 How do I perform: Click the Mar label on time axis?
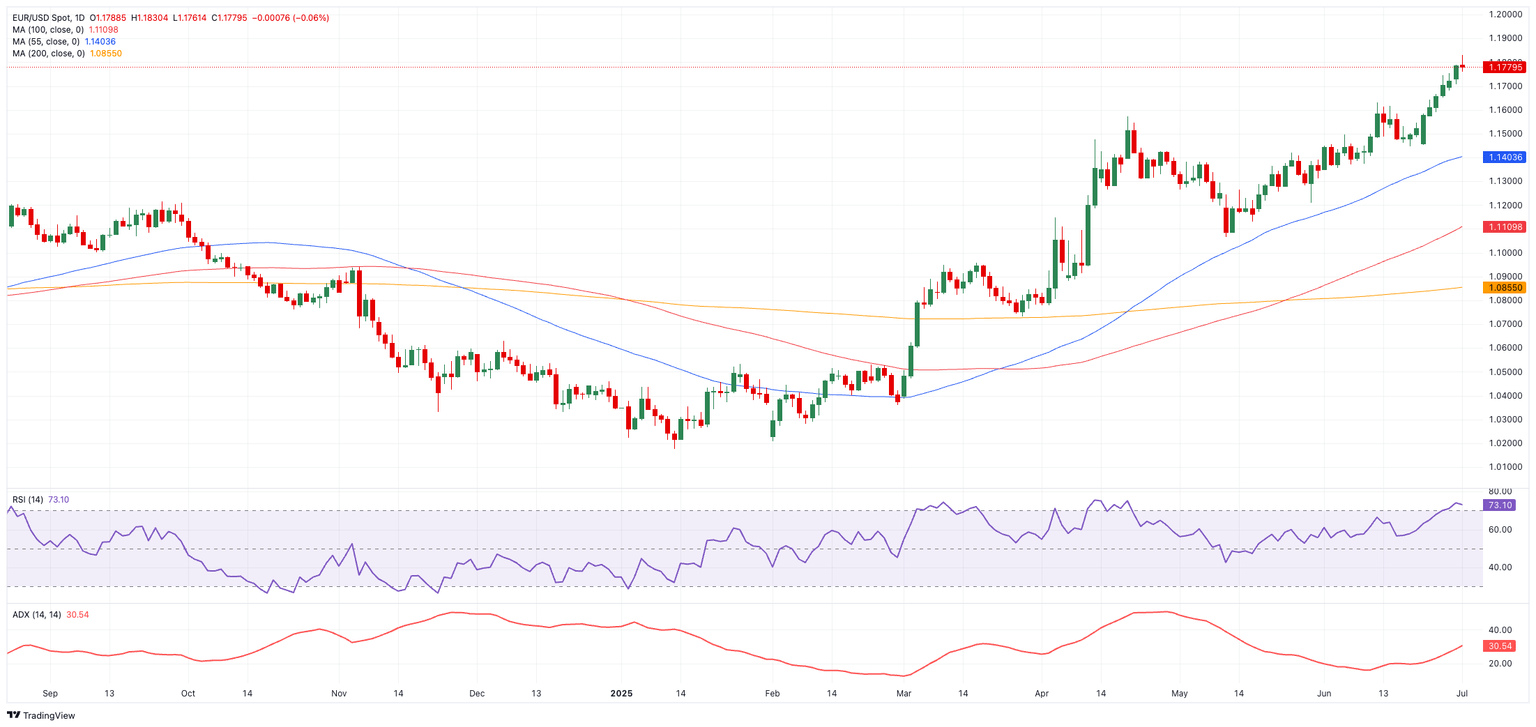tap(903, 692)
